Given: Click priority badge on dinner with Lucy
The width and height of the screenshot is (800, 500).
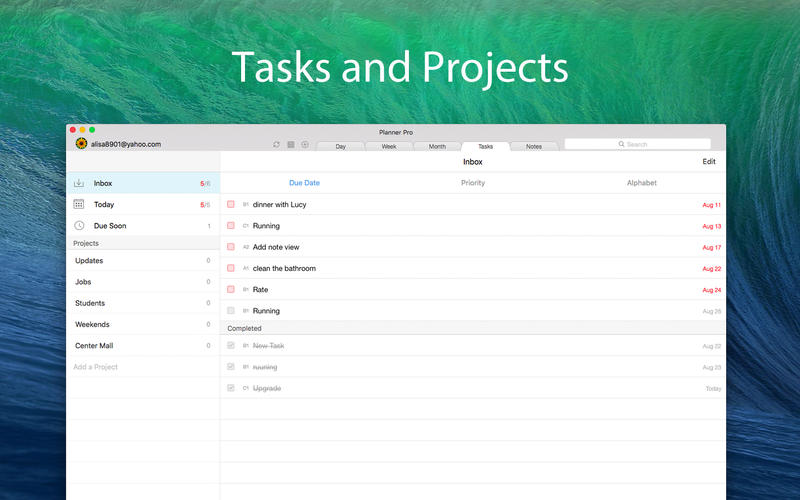Looking at the screenshot, I should click(245, 205).
